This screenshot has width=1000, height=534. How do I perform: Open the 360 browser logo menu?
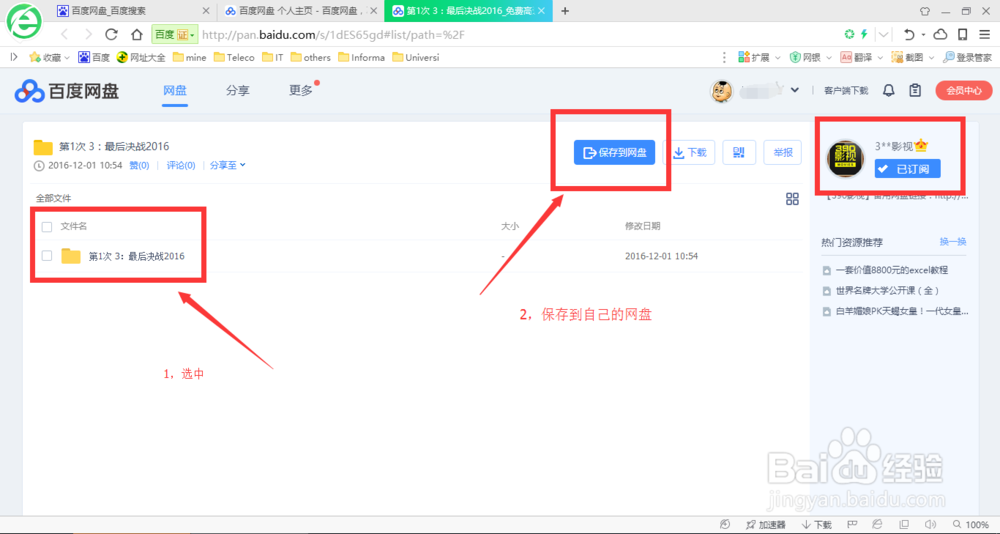[24, 21]
